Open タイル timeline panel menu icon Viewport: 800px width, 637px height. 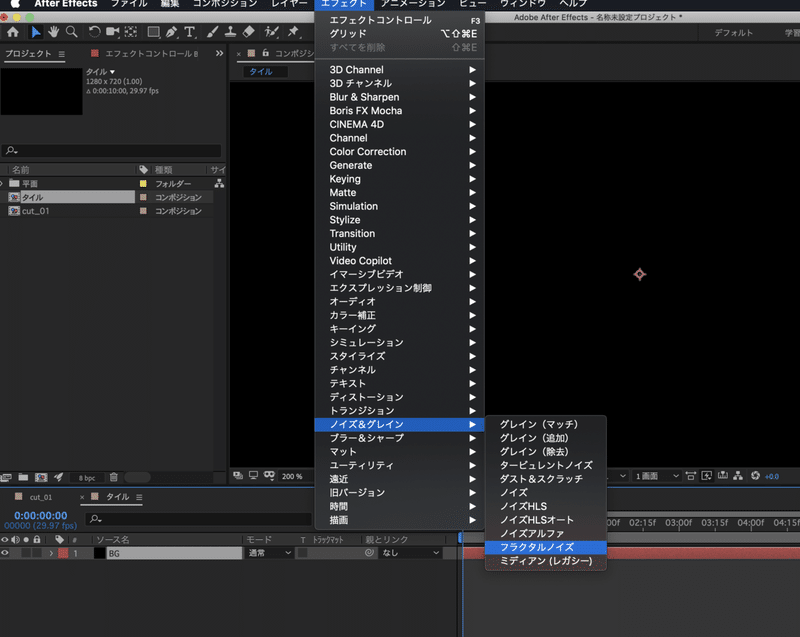click(139, 497)
